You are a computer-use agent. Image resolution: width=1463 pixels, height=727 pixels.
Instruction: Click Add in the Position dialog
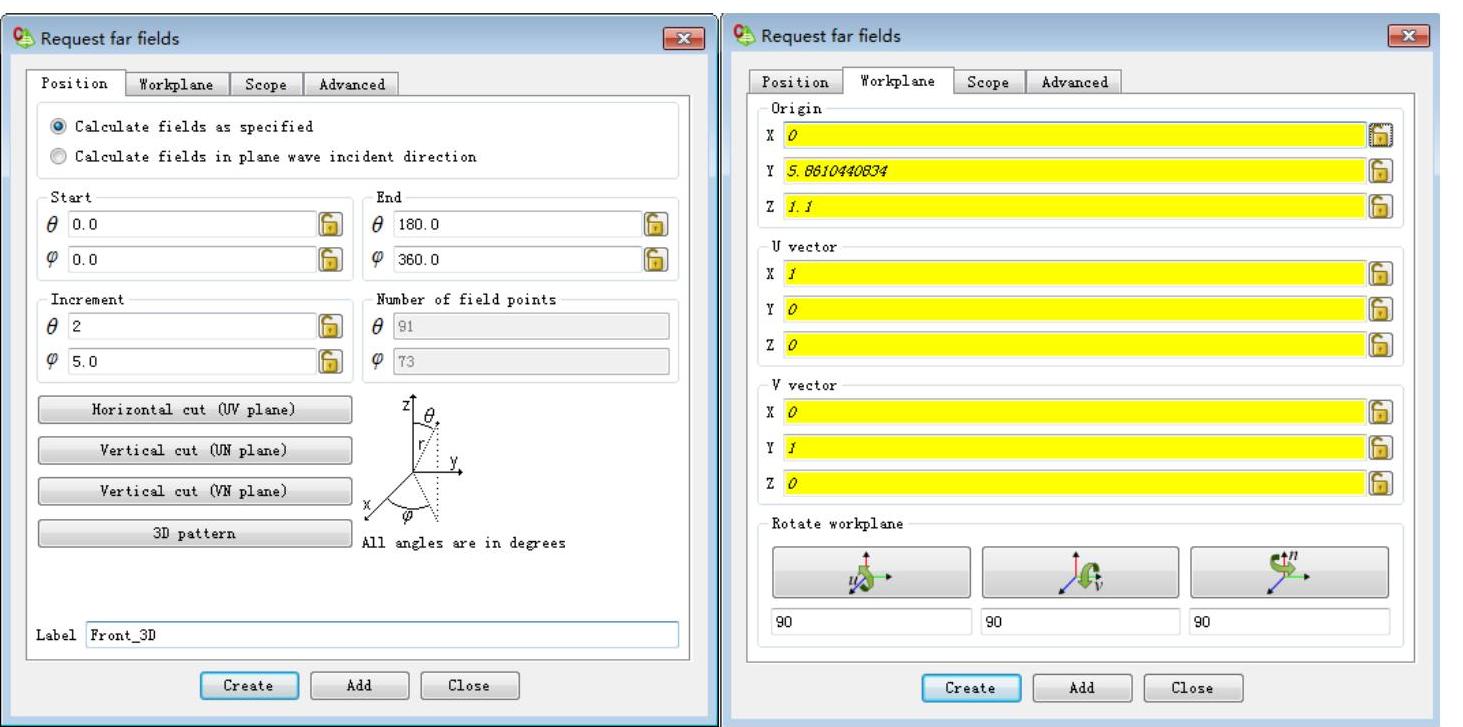click(x=359, y=685)
